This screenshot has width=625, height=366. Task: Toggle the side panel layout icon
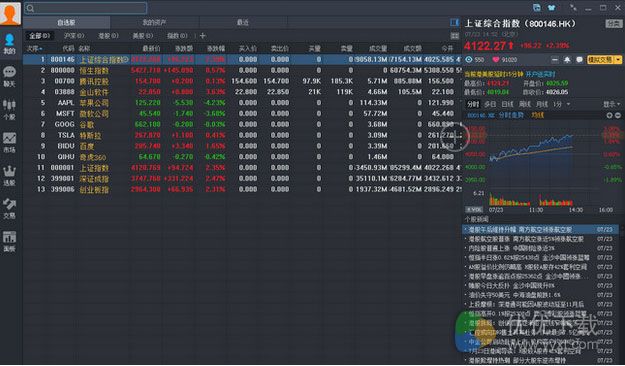454,22
